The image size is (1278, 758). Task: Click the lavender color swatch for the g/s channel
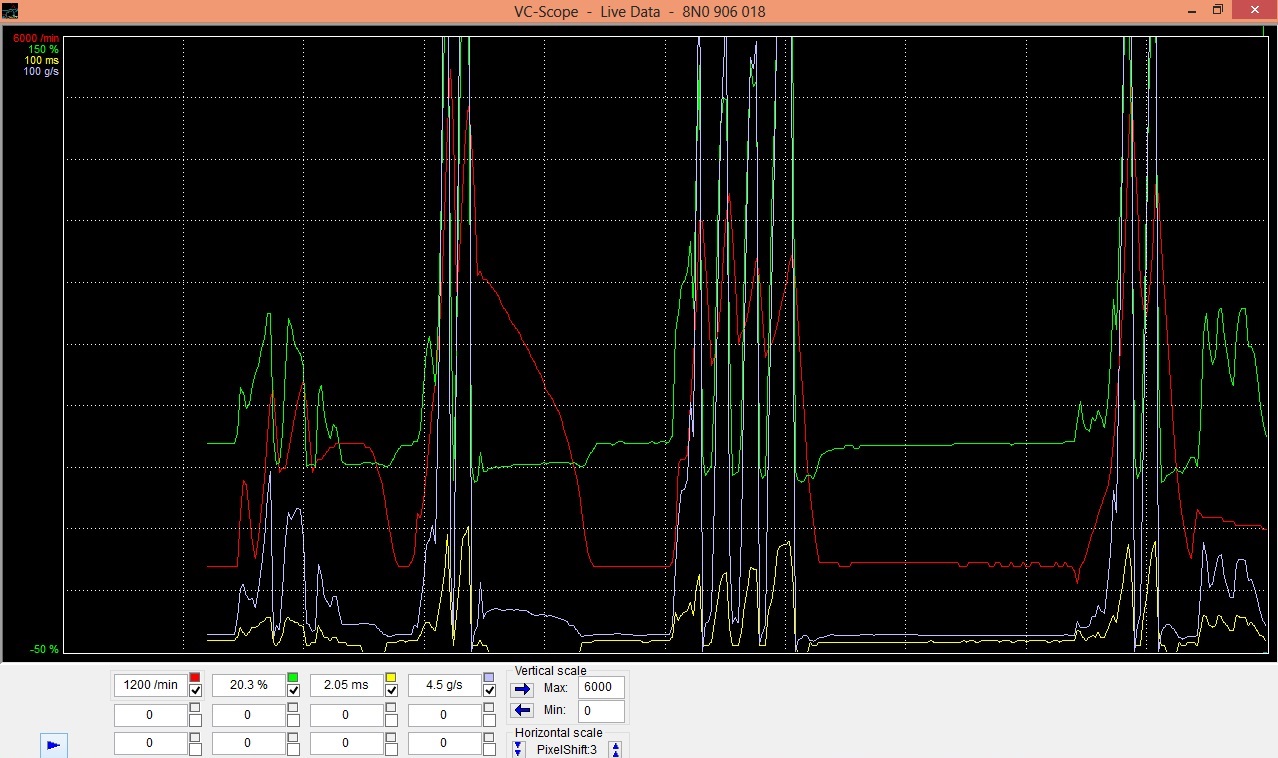[489, 678]
